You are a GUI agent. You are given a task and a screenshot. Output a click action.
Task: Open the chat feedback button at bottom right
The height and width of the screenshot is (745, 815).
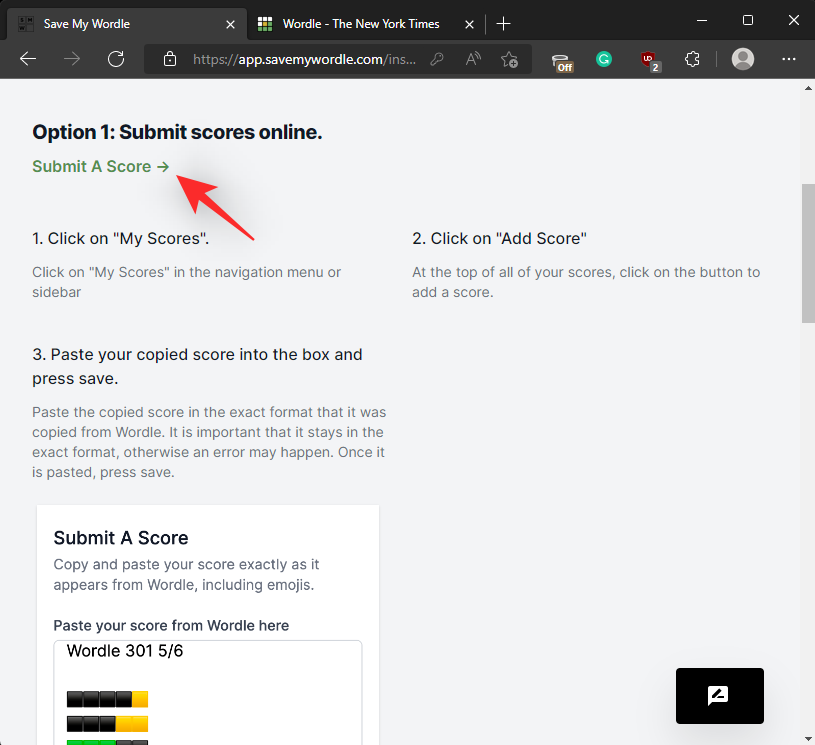tap(719, 696)
